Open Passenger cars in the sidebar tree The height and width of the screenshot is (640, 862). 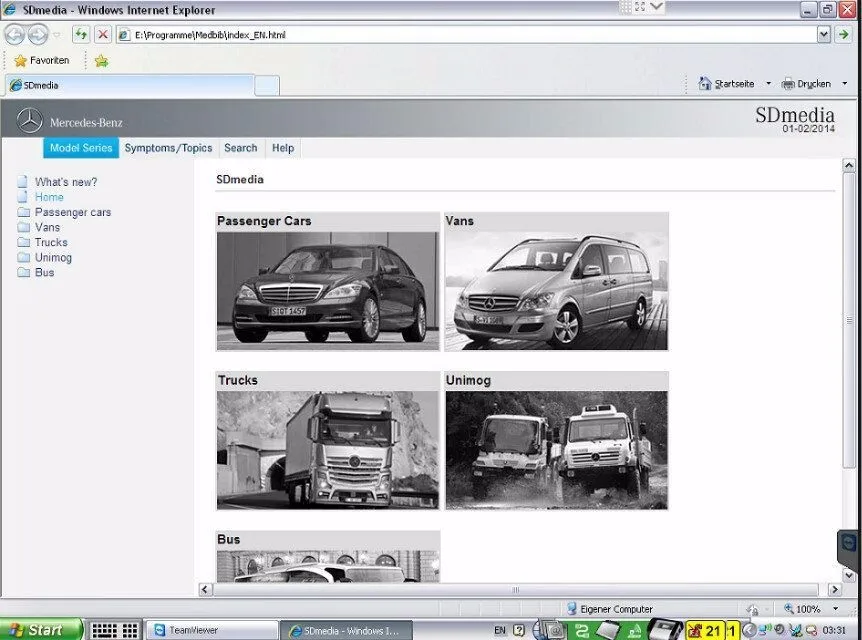pos(73,212)
